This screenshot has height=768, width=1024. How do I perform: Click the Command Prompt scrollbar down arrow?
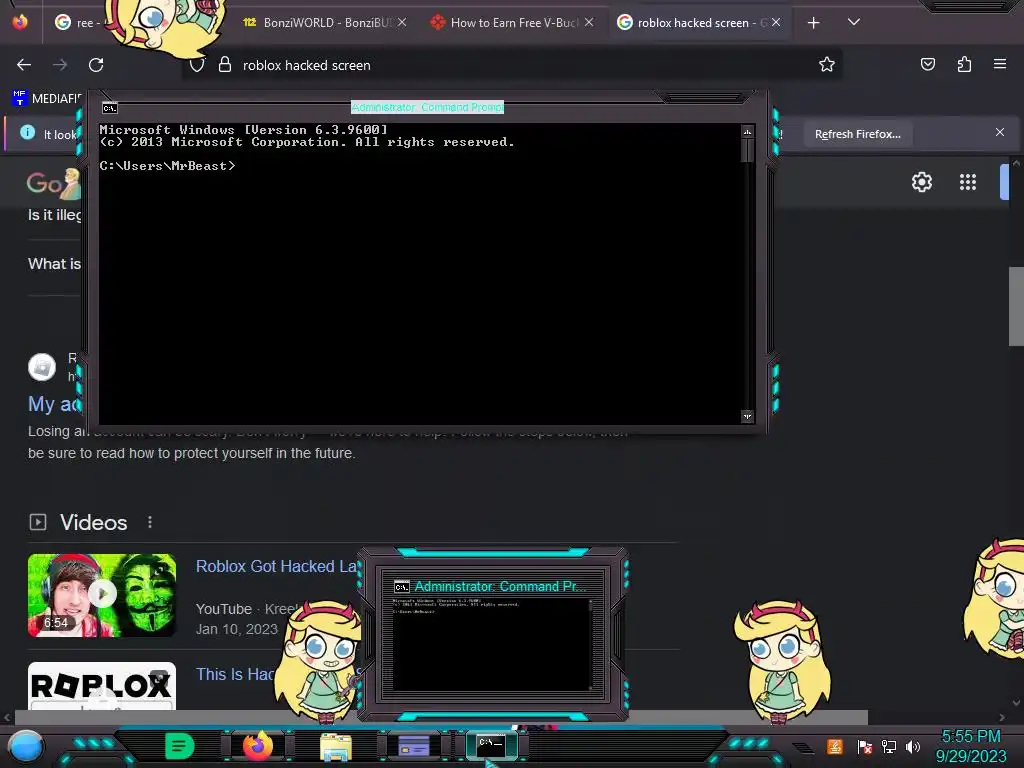point(747,417)
